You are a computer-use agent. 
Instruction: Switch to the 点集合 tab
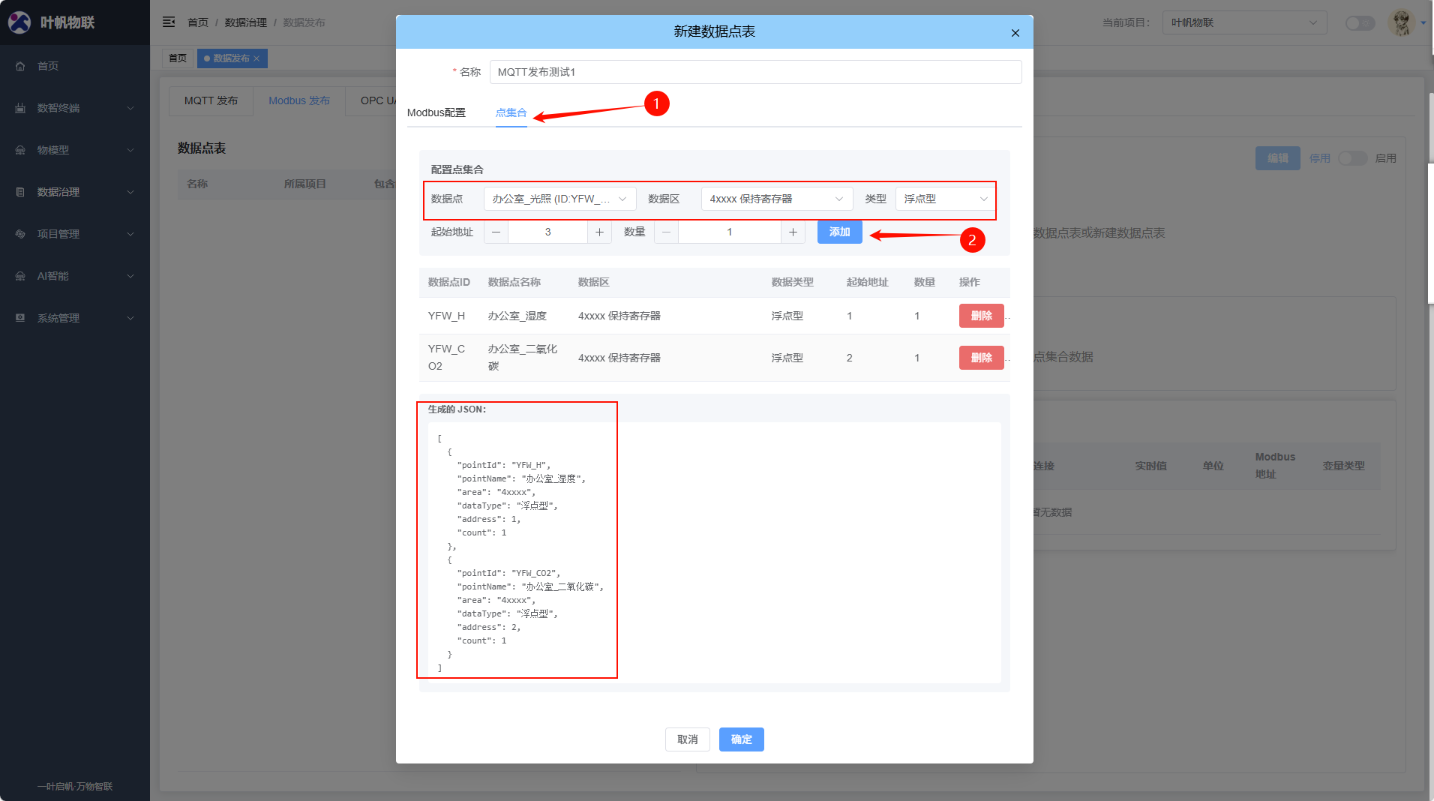click(x=510, y=113)
